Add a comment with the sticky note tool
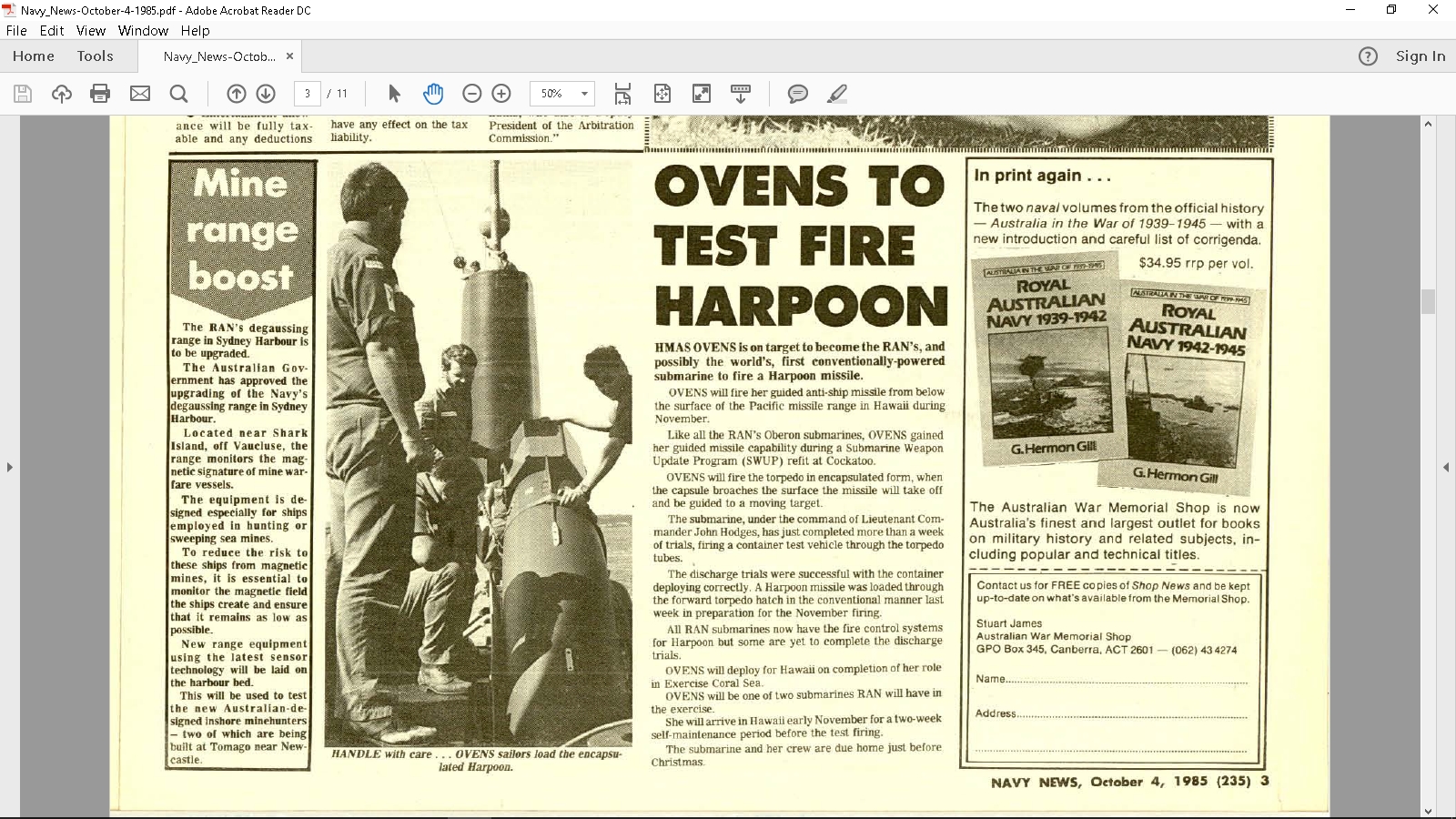Screen dimensions: 1456x819 (x=798, y=94)
